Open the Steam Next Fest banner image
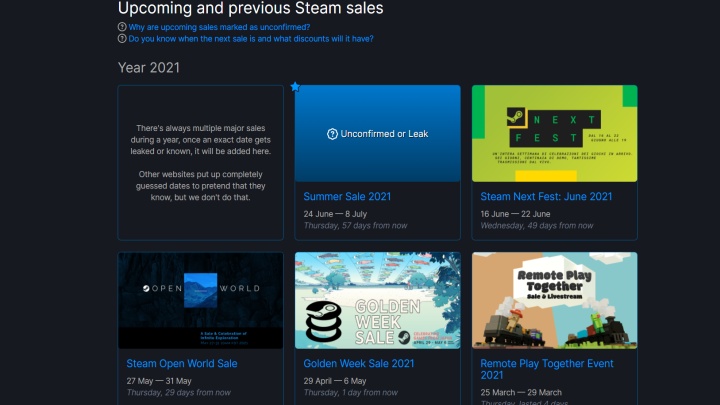This screenshot has width=720, height=405. [x=555, y=133]
